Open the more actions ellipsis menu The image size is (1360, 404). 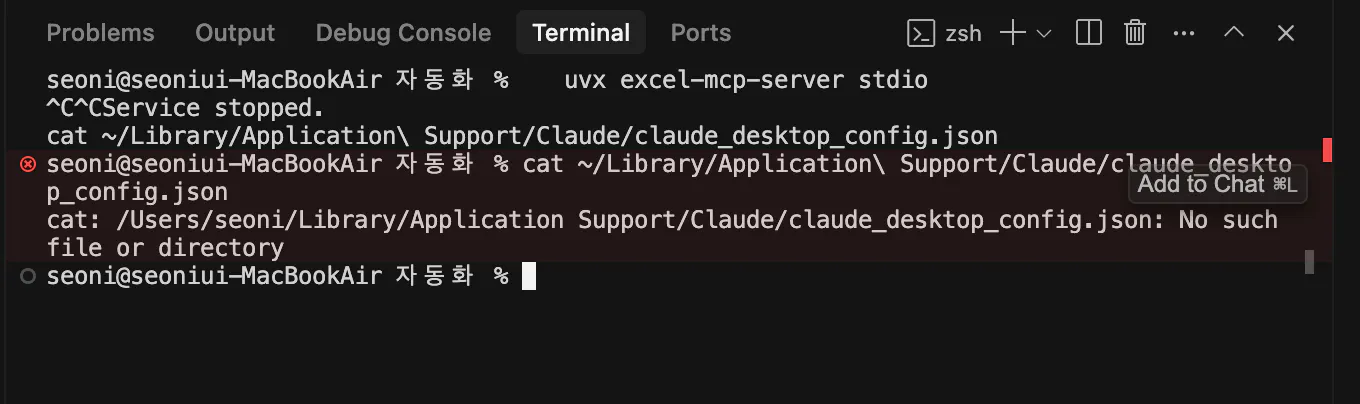click(1184, 33)
